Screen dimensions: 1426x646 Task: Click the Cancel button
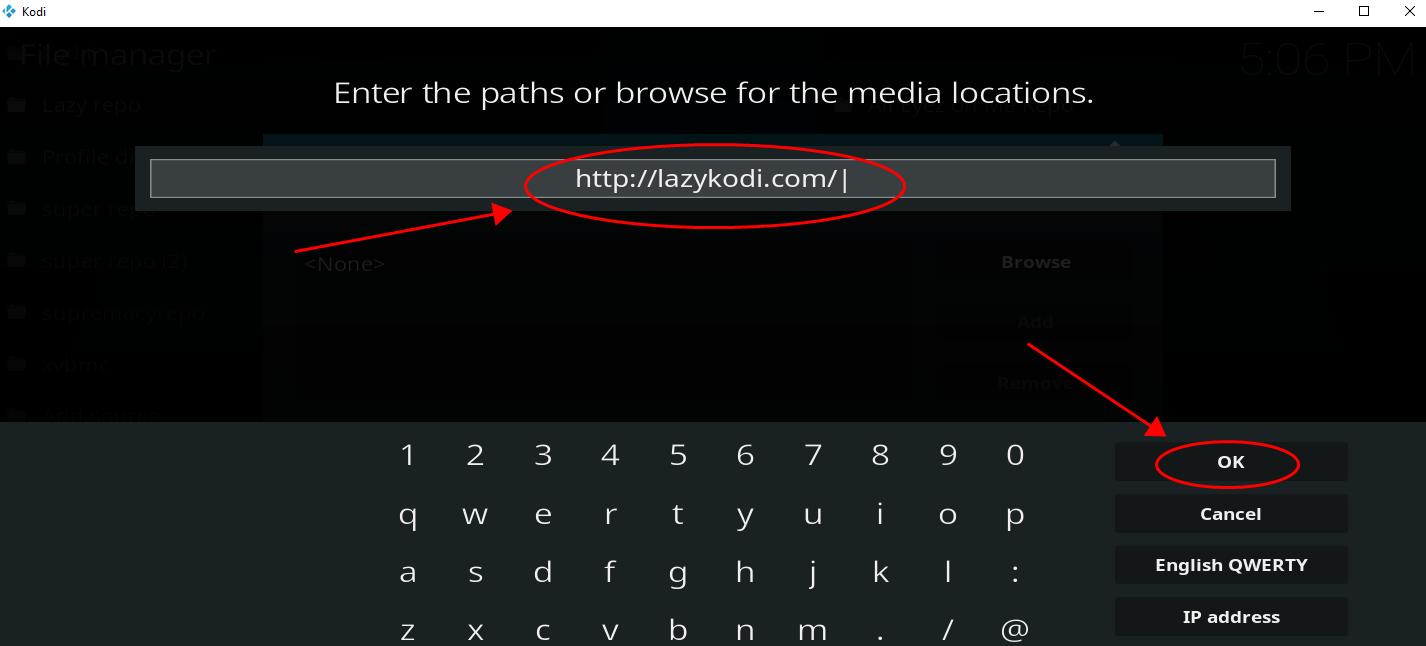[x=1231, y=514]
